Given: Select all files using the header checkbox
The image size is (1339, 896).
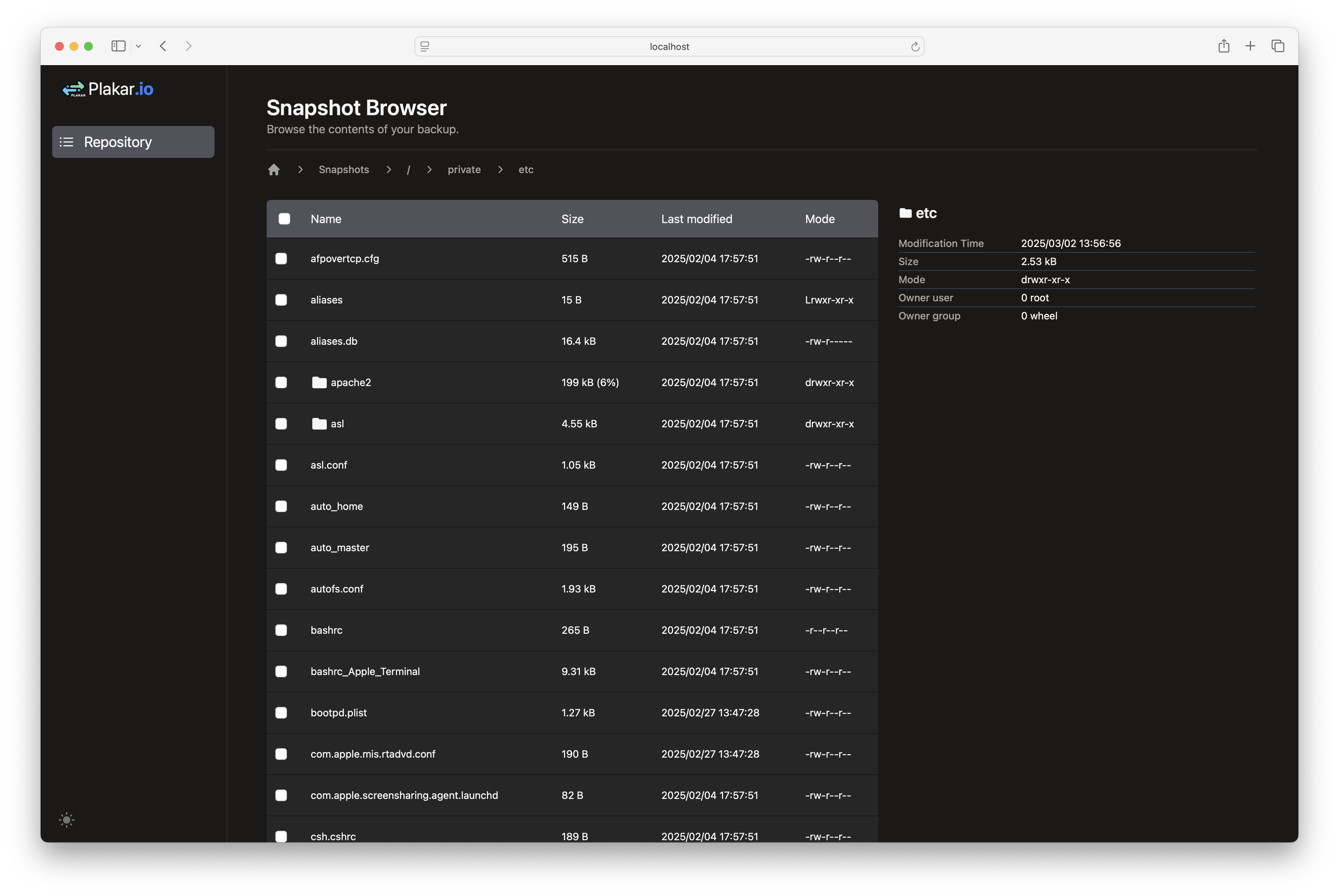Looking at the screenshot, I should pos(285,218).
